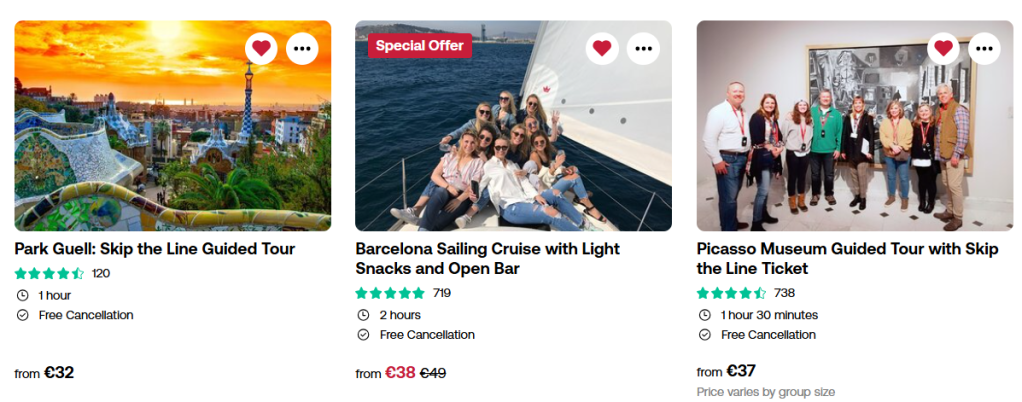
Task: Click the discounted €38 price
Action: pyautogui.click(x=400, y=373)
